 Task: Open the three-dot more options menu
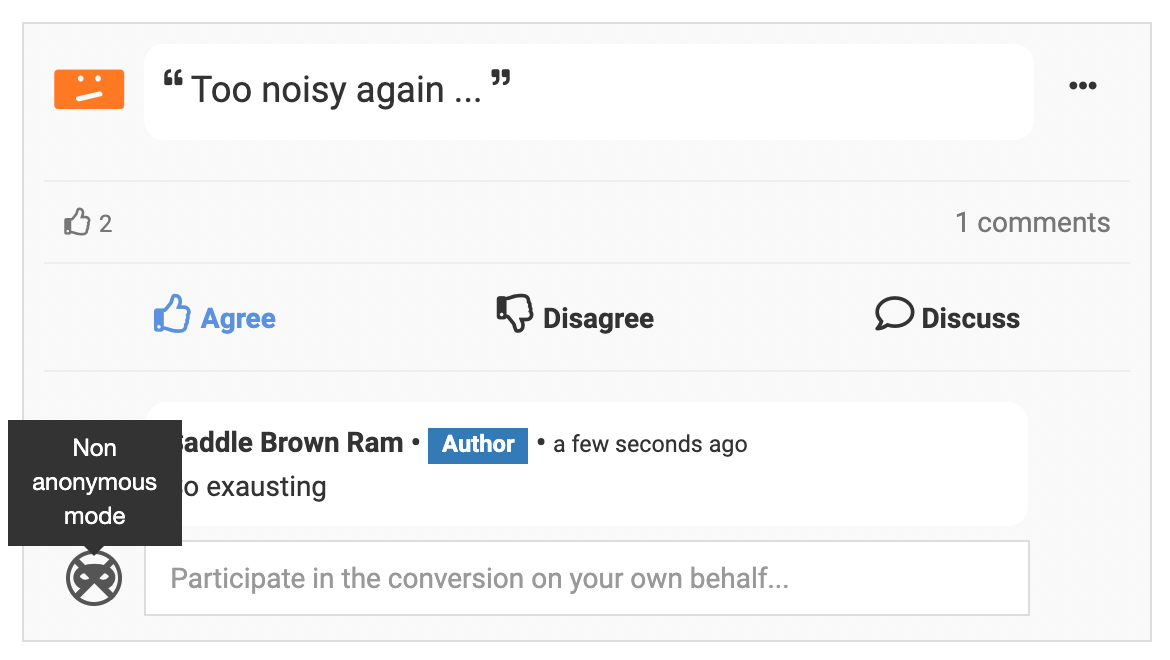pyautogui.click(x=1083, y=86)
